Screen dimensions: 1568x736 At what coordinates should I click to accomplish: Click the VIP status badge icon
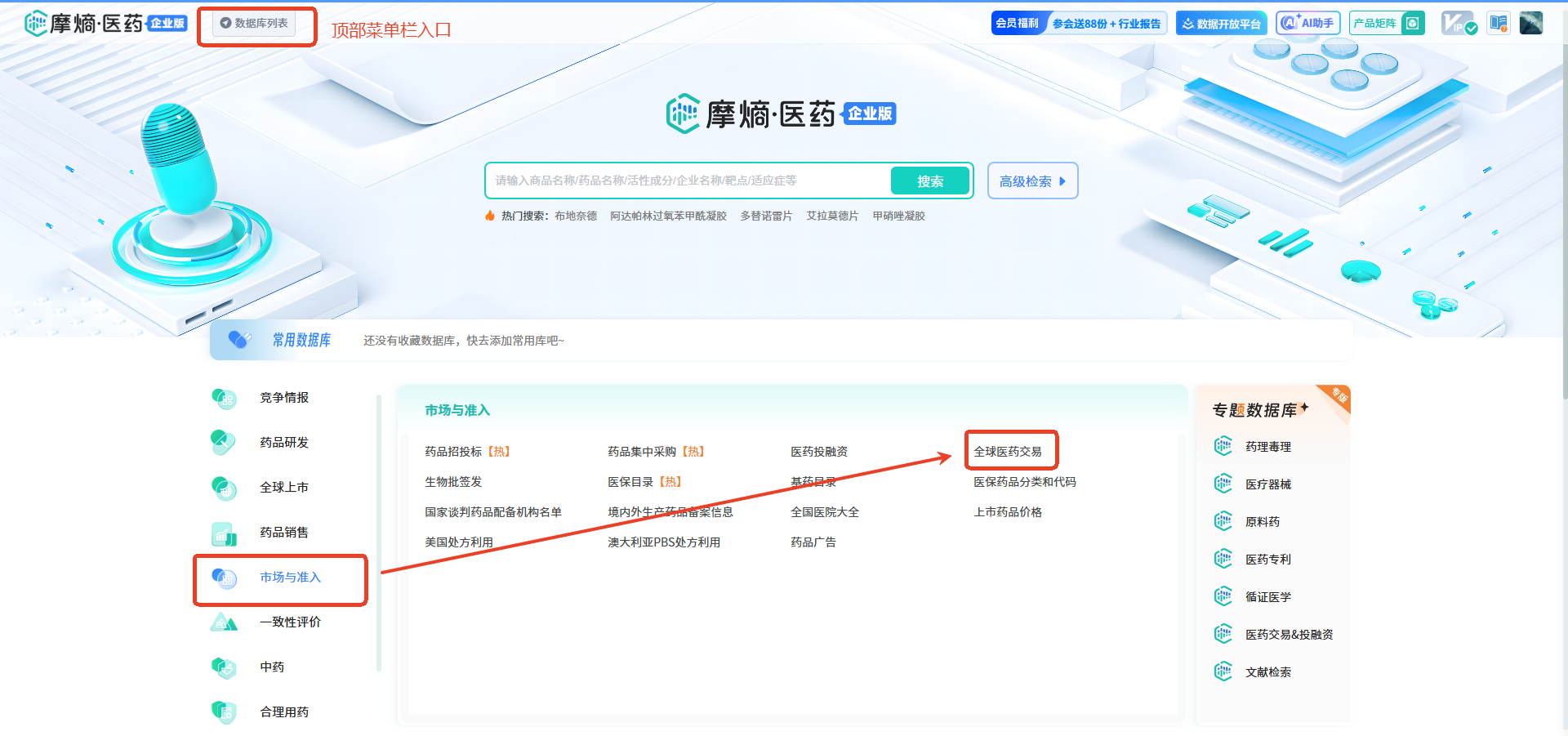pyautogui.click(x=1459, y=23)
